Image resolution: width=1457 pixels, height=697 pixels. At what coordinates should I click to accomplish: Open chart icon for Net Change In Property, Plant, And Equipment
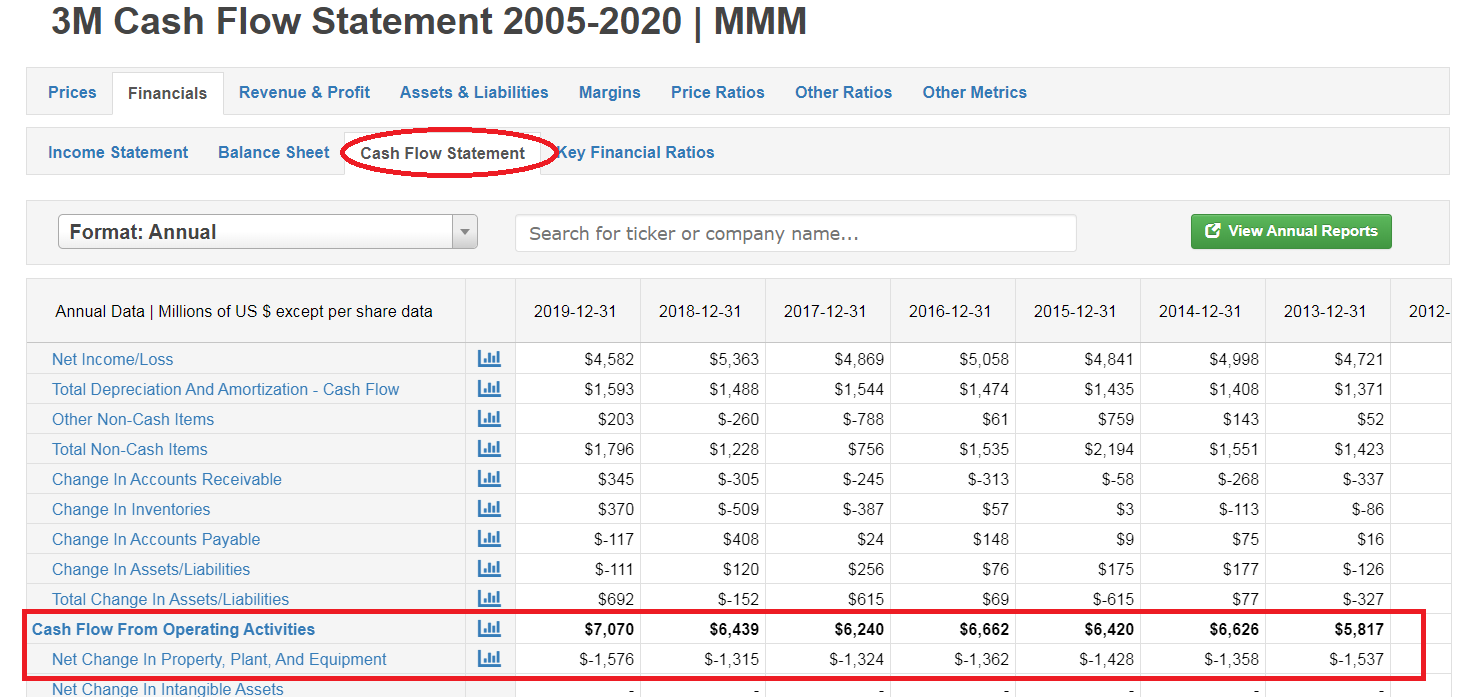[489, 659]
